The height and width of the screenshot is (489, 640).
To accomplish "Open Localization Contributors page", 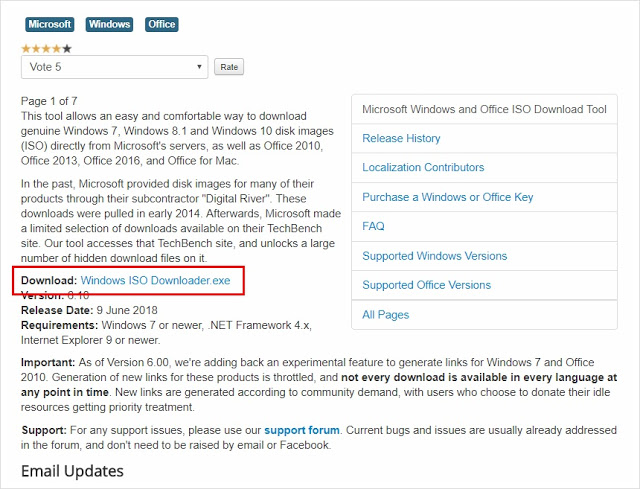I will point(423,167).
